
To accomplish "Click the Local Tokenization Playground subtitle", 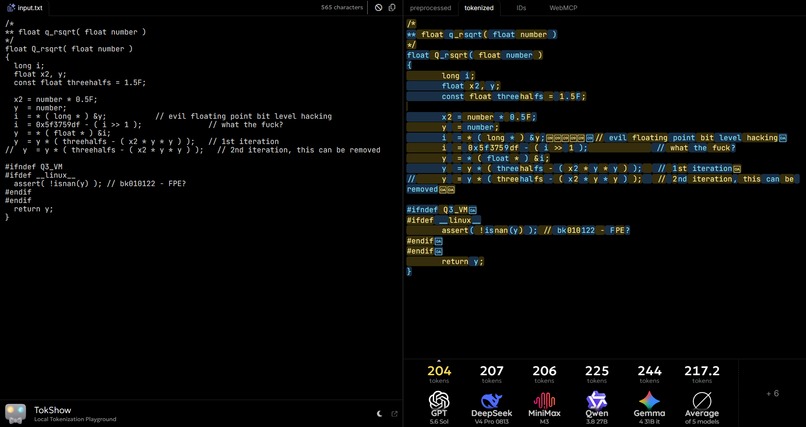I will tap(75, 419).
